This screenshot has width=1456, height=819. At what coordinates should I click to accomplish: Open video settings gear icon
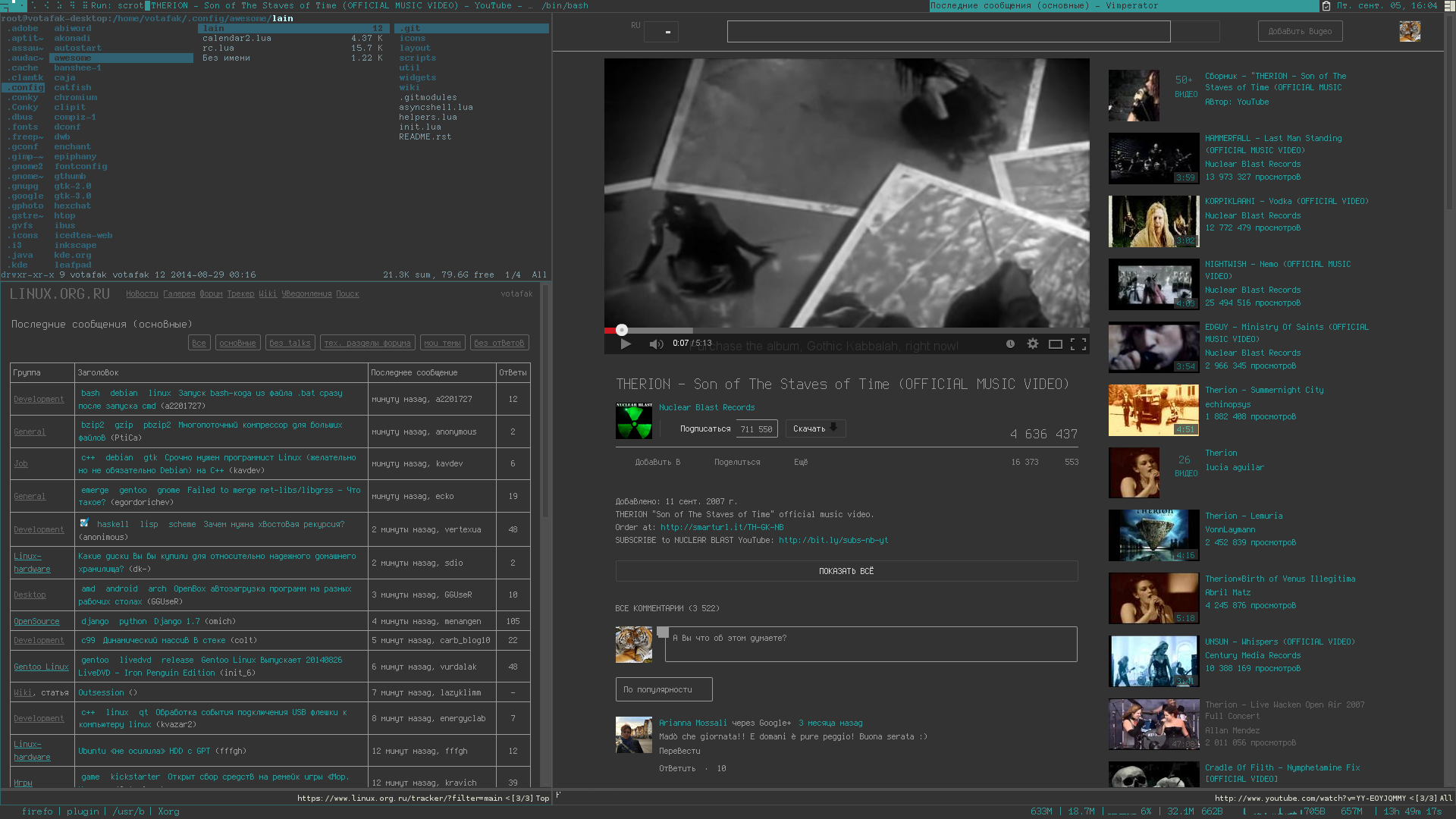(x=1033, y=344)
